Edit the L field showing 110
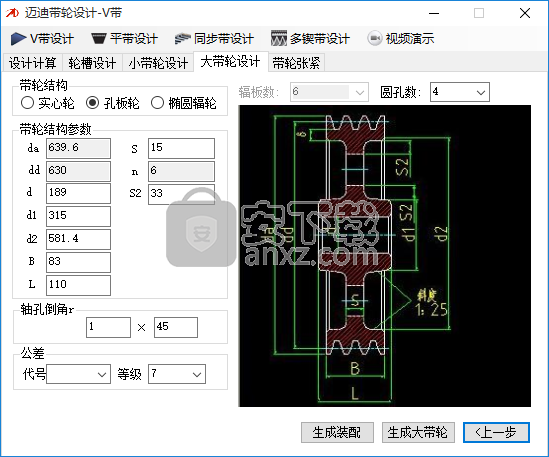This screenshot has height=457, width=549. tap(78, 285)
